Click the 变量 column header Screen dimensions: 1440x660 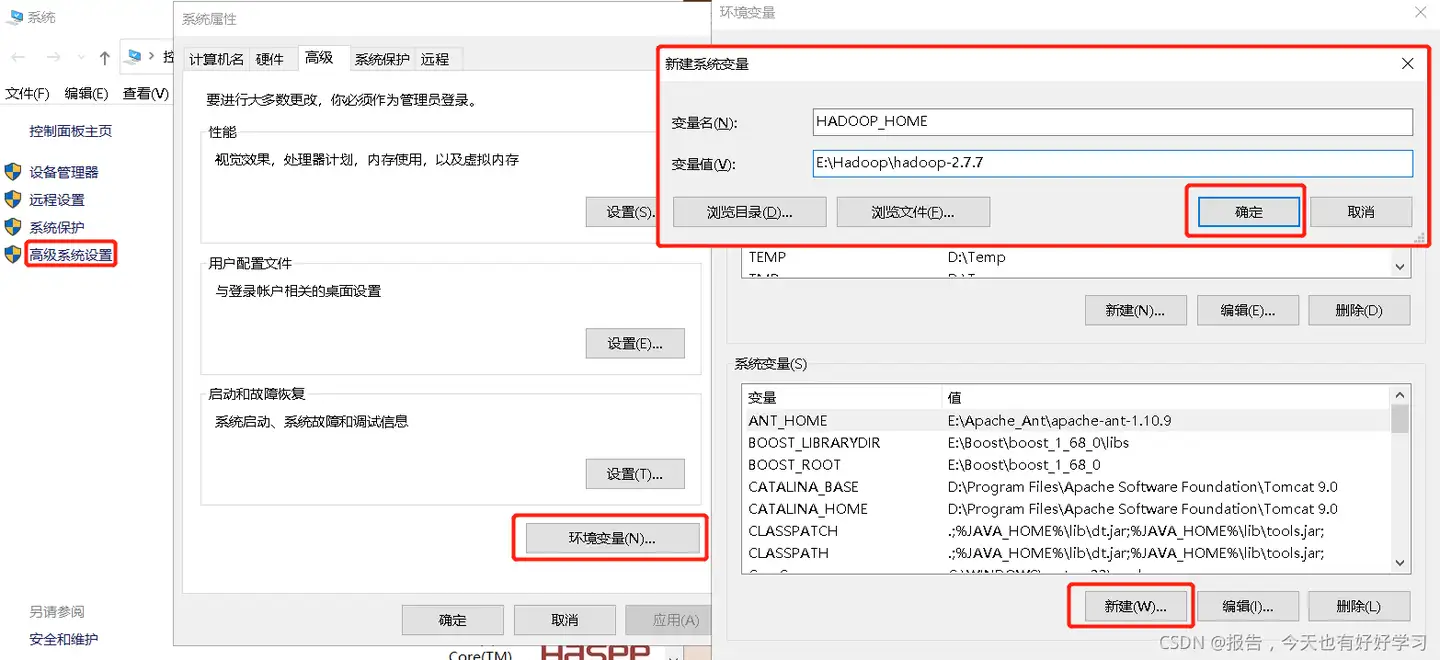click(842, 397)
